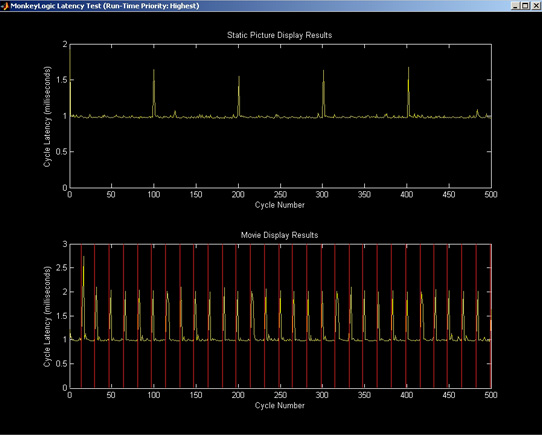
Task: Click the Cycle Latency y-axis label of the static plot
Action: (x=47, y=117)
